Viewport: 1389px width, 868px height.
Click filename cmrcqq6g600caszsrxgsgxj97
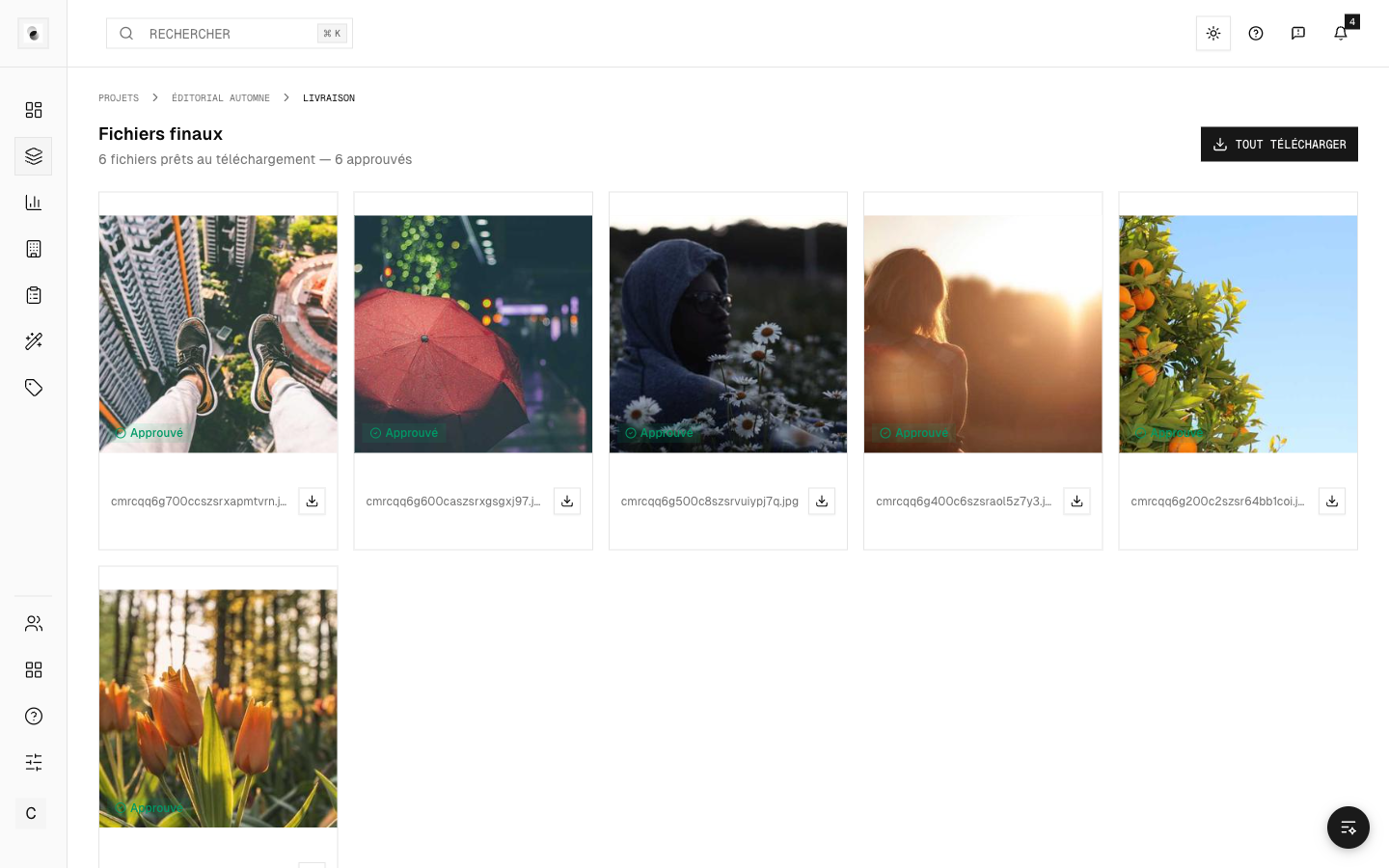click(453, 502)
